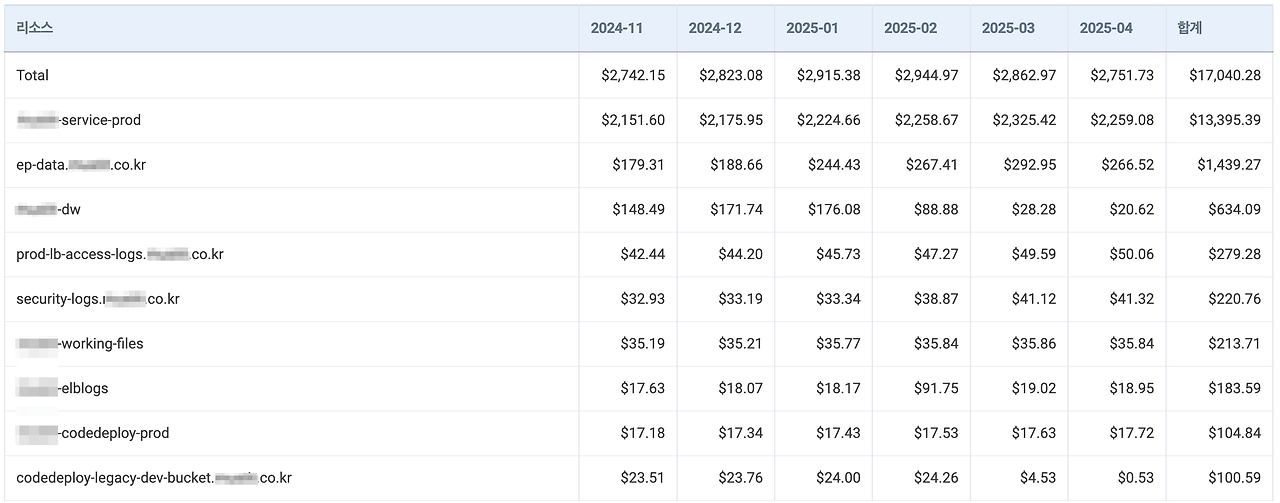Select the 2024-12 column header
Screen dimensions: 1280x503
click(715, 28)
